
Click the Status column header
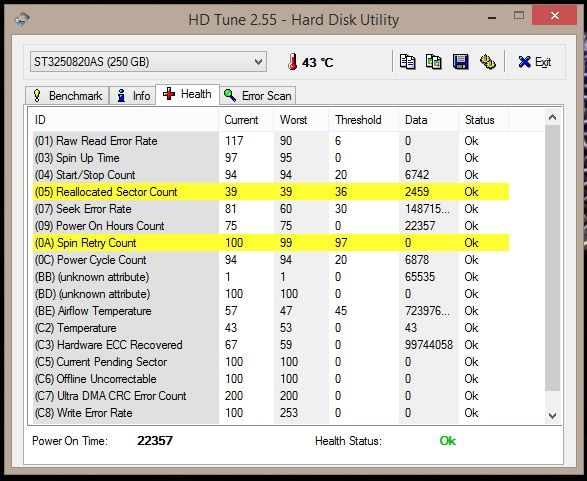[x=483, y=120]
